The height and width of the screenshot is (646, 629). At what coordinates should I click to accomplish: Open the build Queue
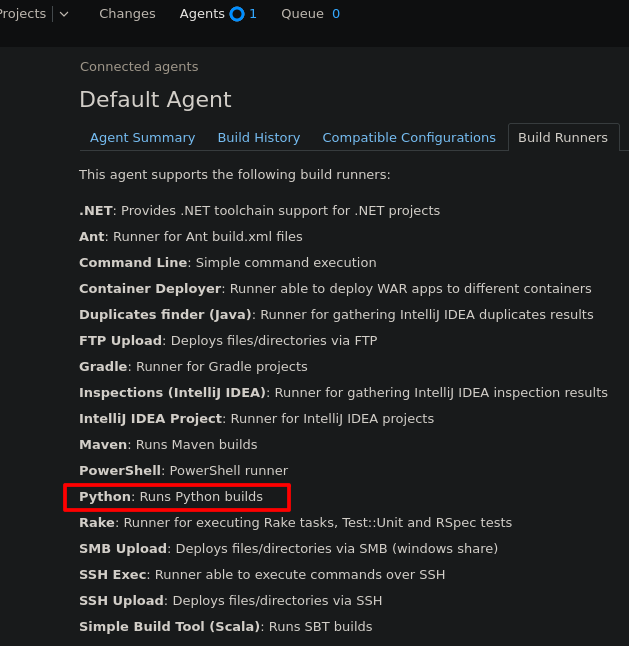[302, 14]
